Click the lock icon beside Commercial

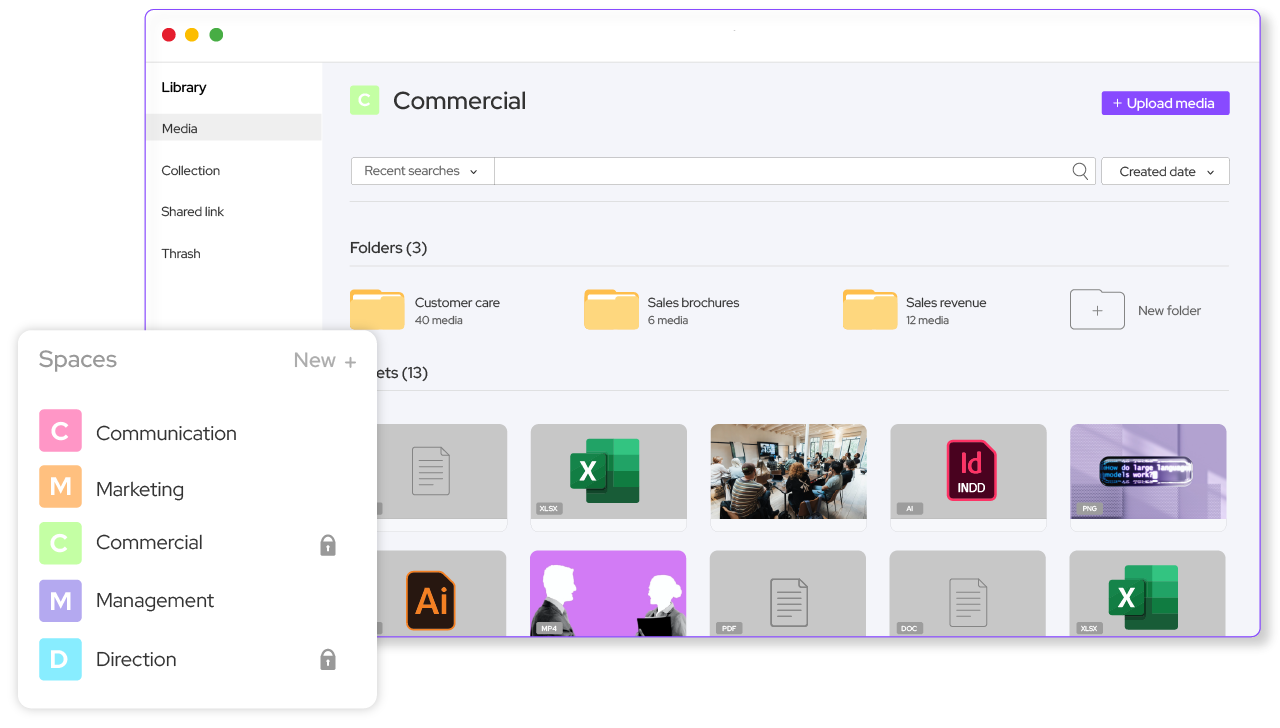point(327,545)
